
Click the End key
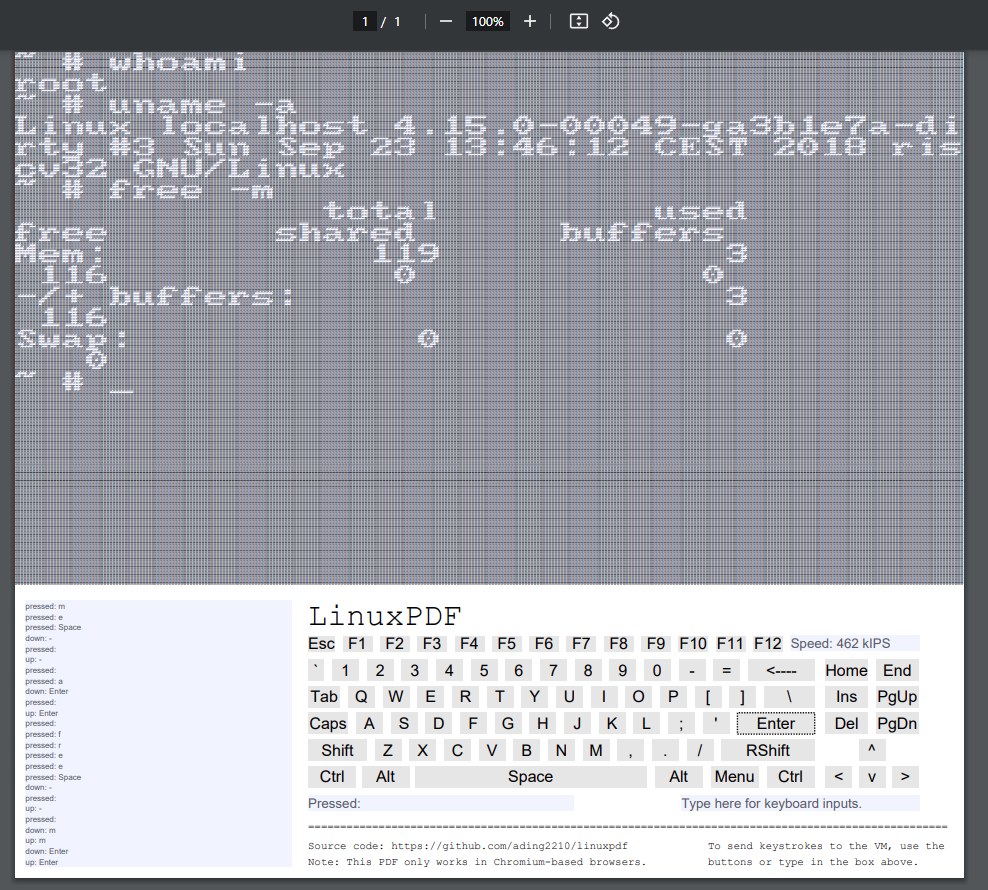(x=897, y=670)
